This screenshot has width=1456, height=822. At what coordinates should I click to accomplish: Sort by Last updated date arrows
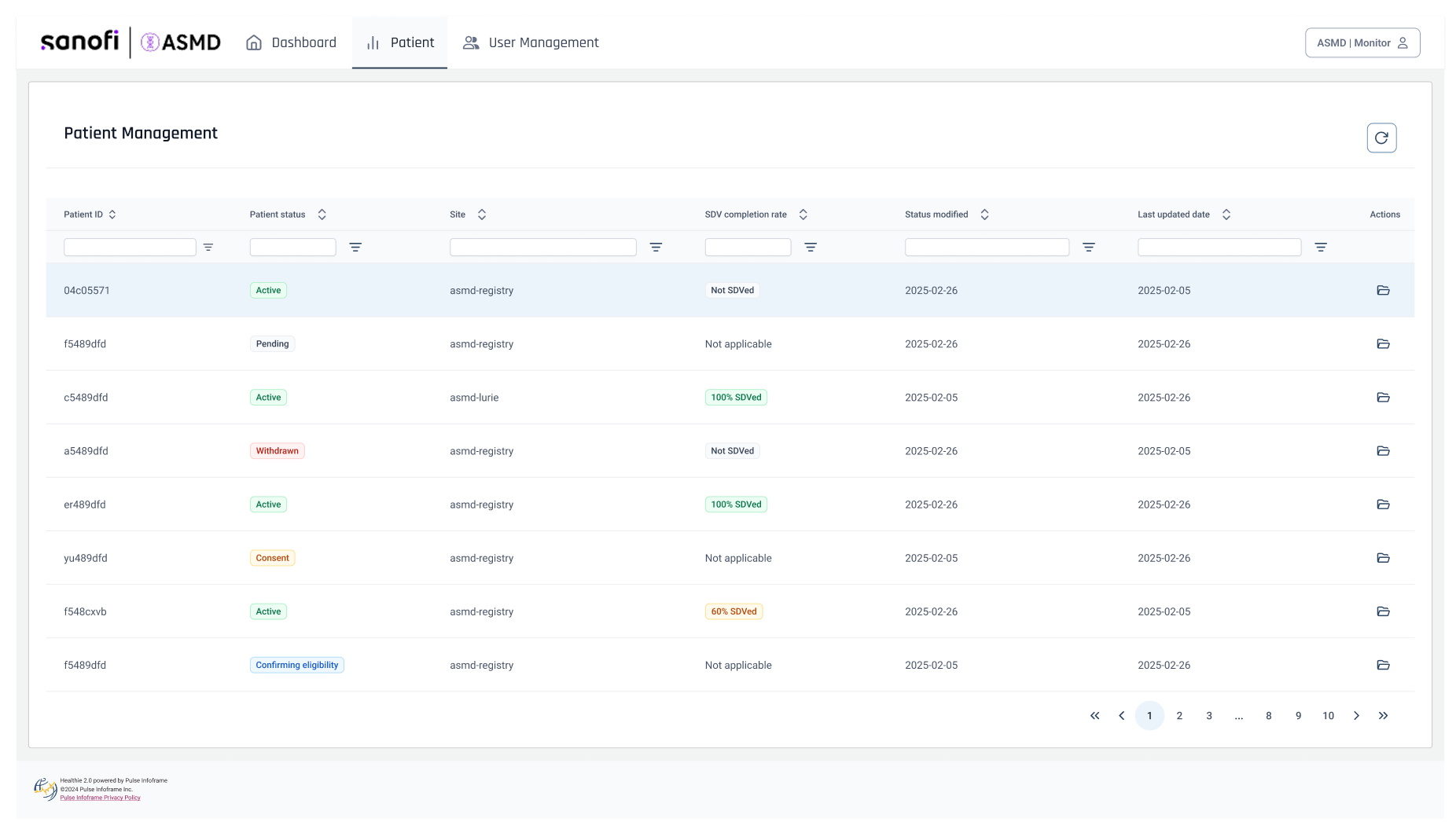(1226, 215)
